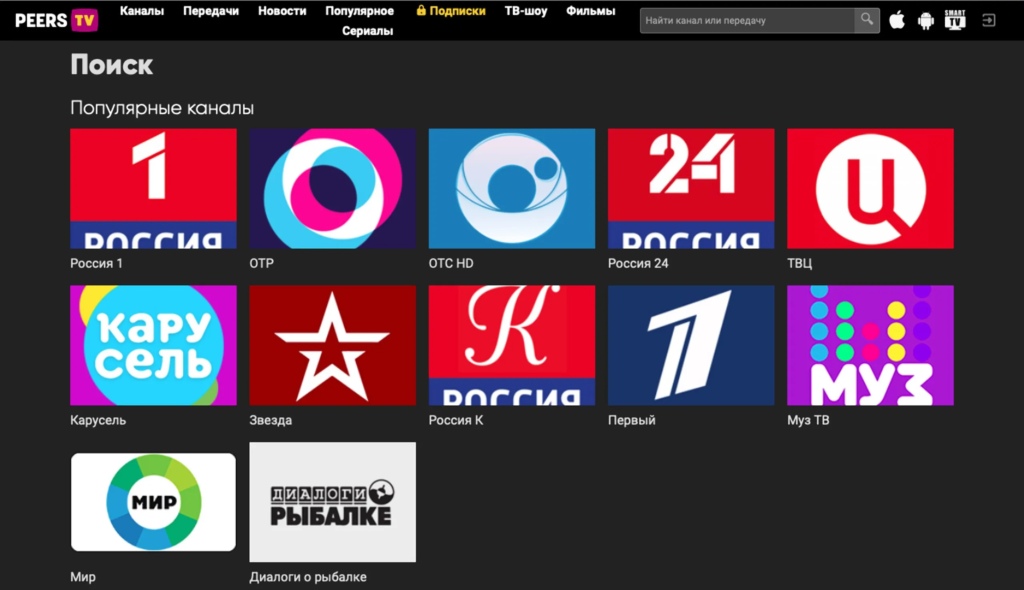Open the Mir channel logo tile
1024x590 pixels.
coord(153,501)
